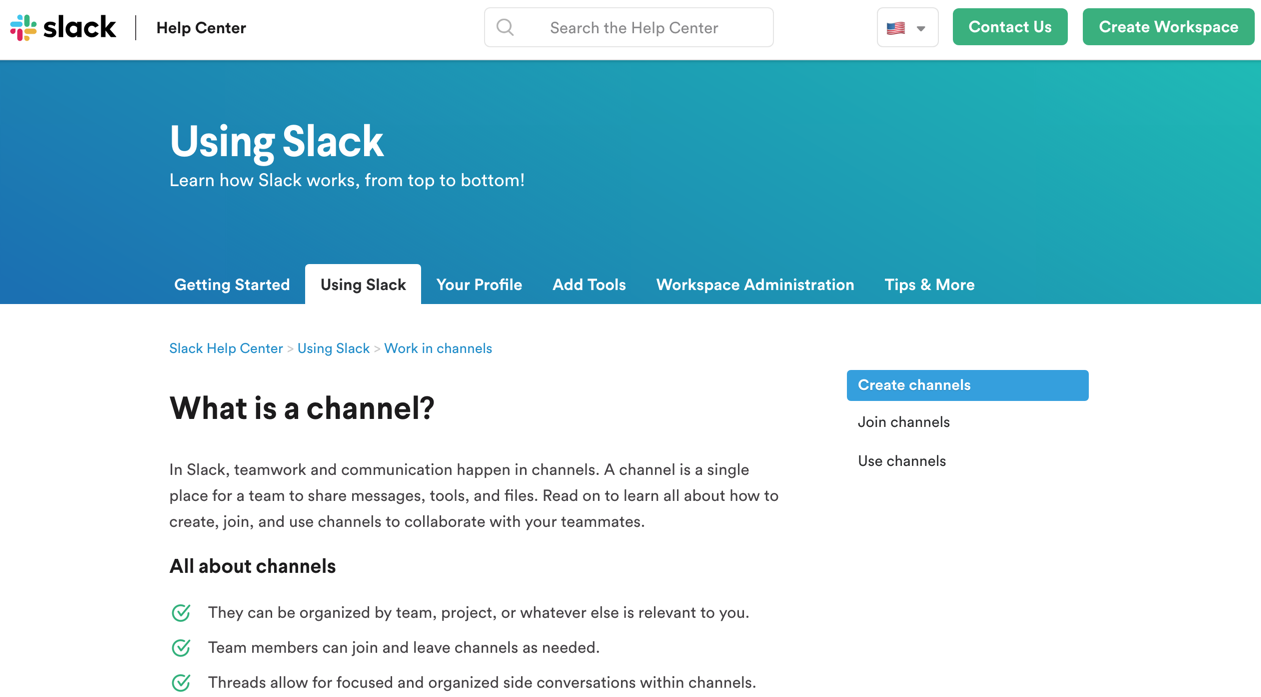This screenshot has height=697, width=1261.
Task: Open the Workspace Administration tab
Action: point(755,285)
